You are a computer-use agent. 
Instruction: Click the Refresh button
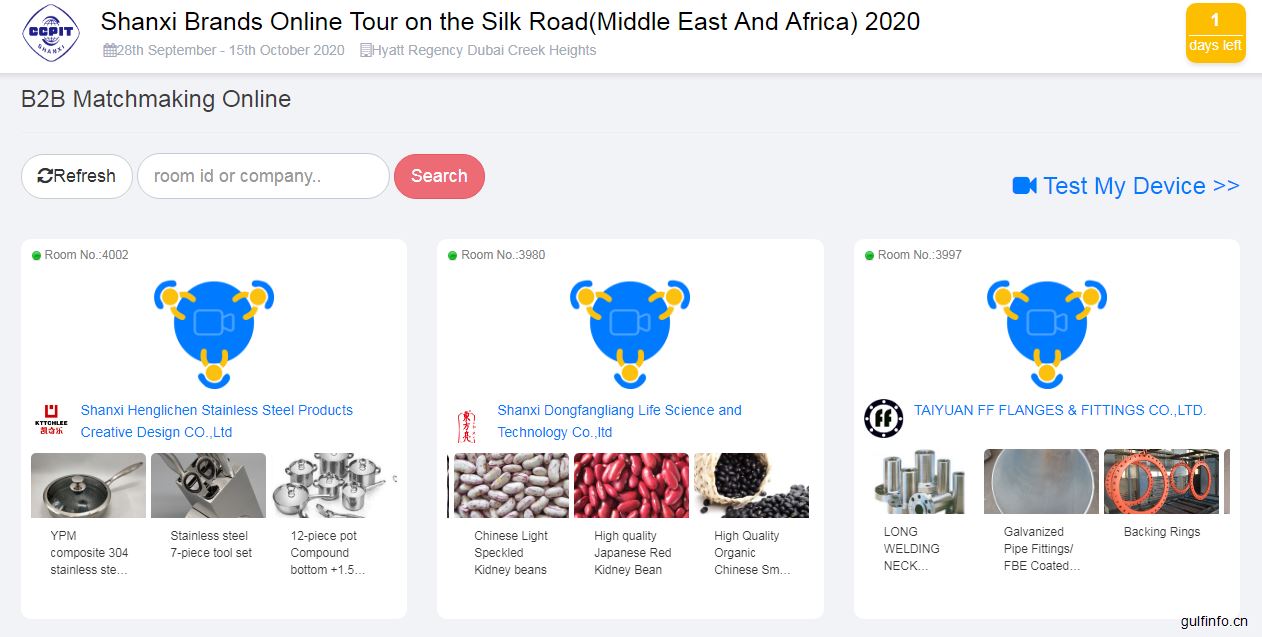click(x=77, y=176)
